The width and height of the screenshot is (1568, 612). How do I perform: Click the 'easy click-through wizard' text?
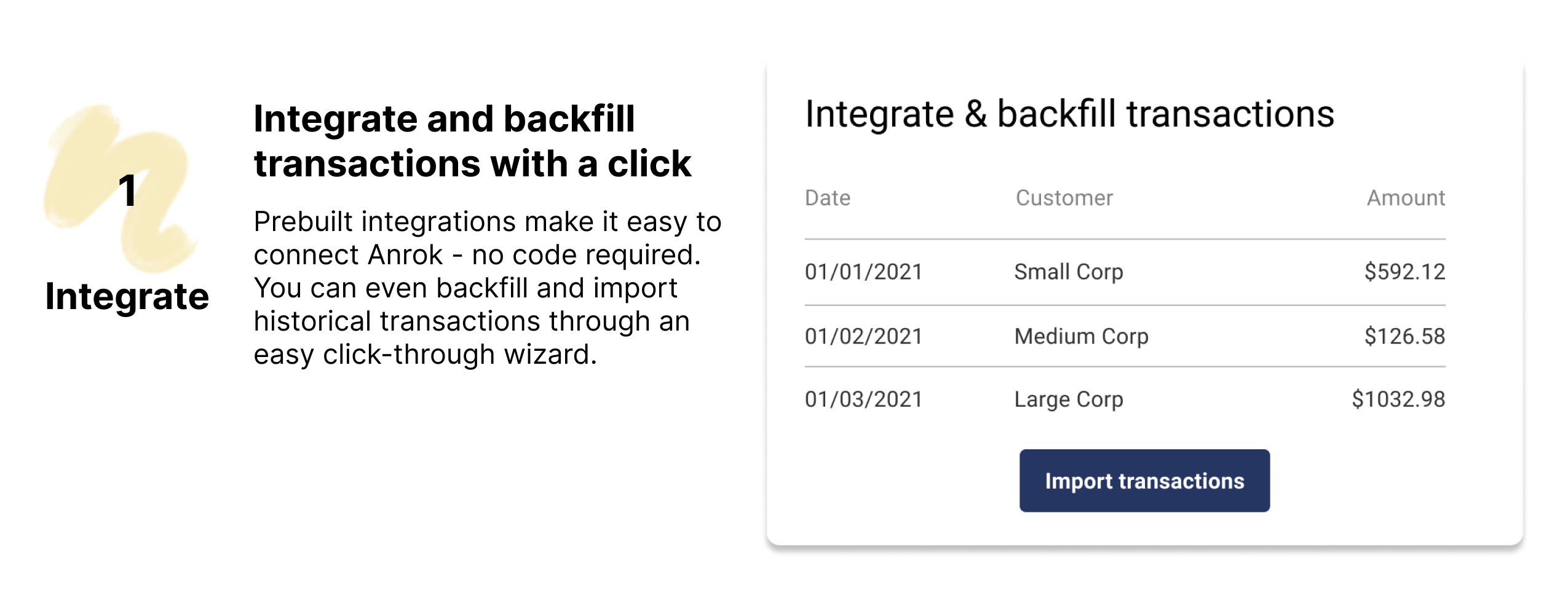coord(424,355)
